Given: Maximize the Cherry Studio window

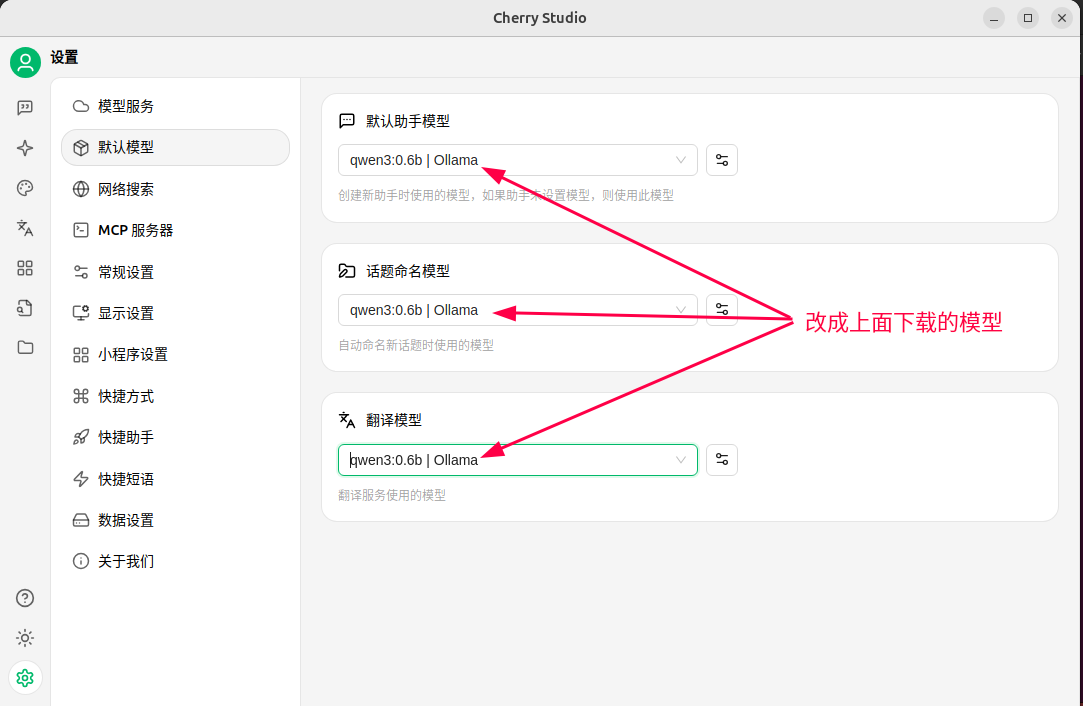Looking at the screenshot, I should pyautogui.click(x=1028, y=18).
